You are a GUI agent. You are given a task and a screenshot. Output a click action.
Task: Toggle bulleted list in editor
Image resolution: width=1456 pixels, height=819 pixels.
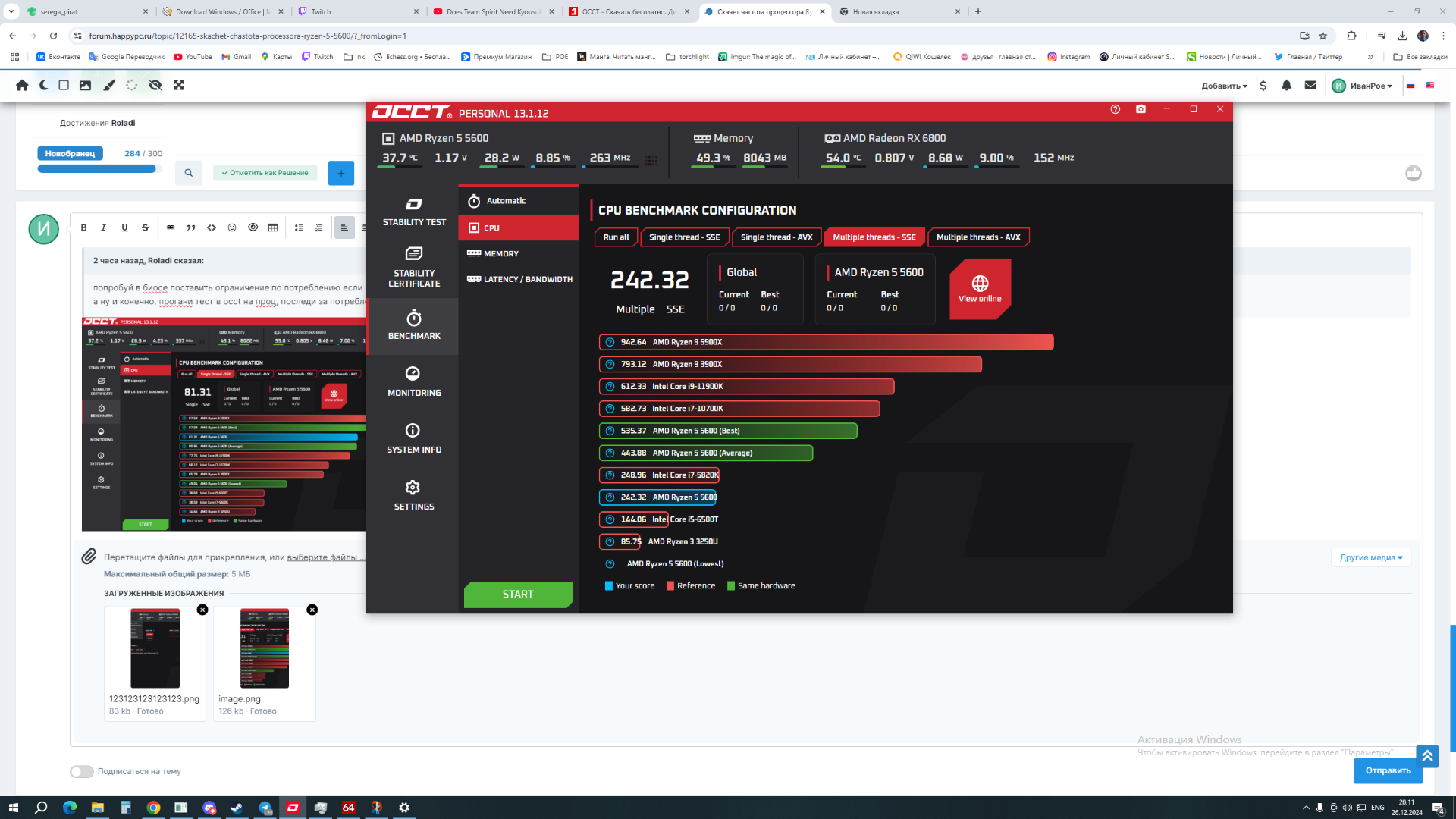point(299,227)
